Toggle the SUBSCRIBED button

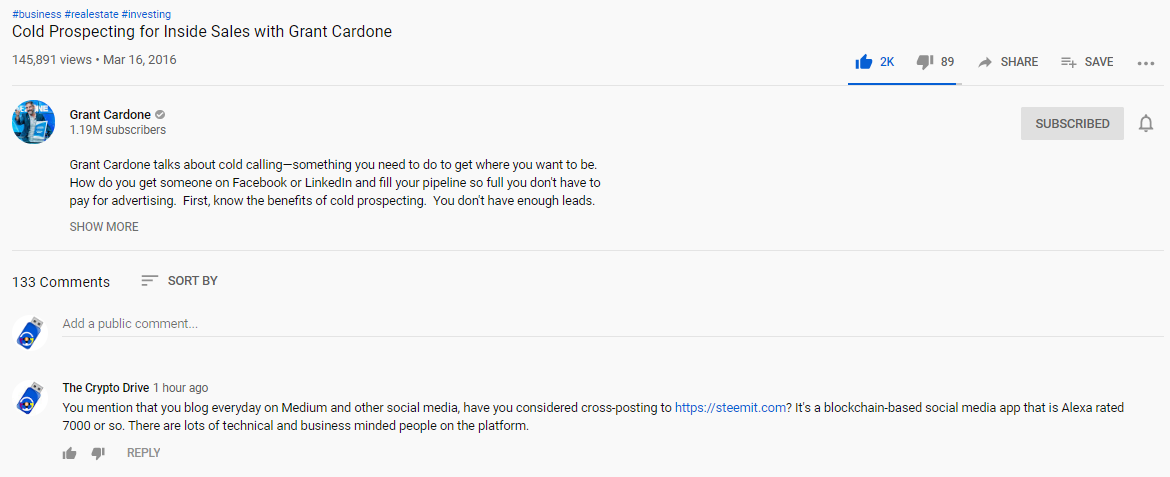(x=1072, y=124)
